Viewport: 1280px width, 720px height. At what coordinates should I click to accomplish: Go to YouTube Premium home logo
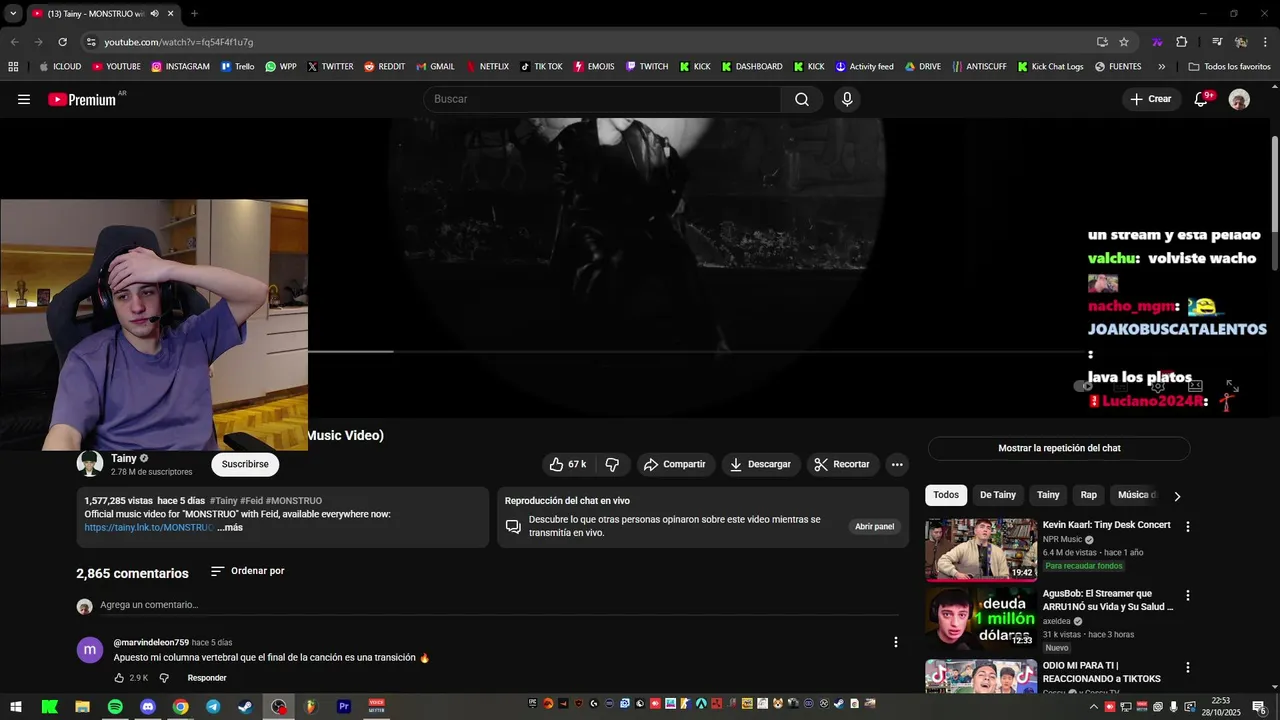tap(82, 99)
